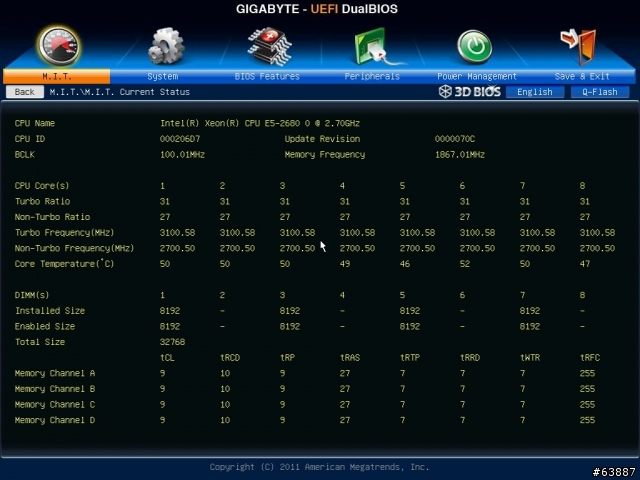Click core 5 temperature value 46

[405, 264]
